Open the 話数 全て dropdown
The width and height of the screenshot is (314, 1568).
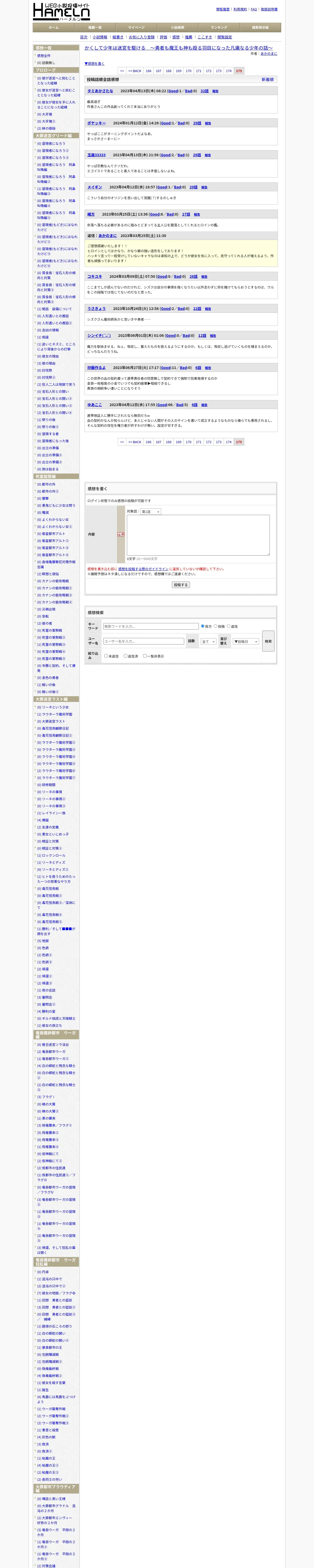point(208,642)
